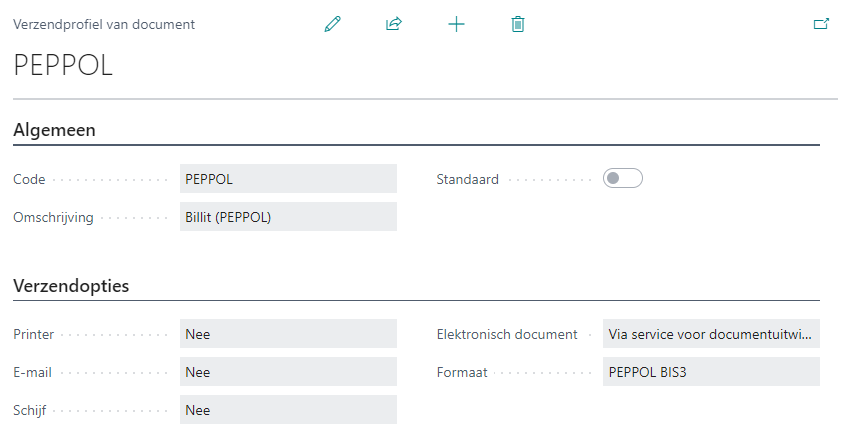Image resolution: width=844 pixels, height=438 pixels.
Task: Click the plus icon for new profile
Action: (456, 24)
